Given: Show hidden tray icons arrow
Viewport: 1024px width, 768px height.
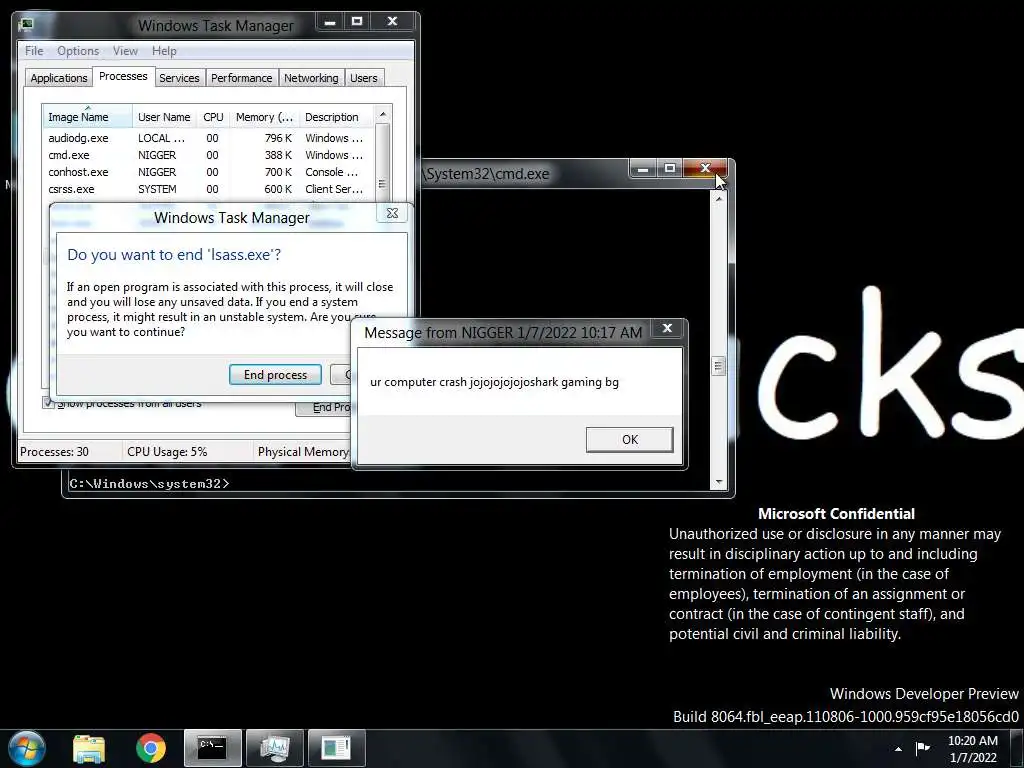Looking at the screenshot, I should click(x=899, y=749).
